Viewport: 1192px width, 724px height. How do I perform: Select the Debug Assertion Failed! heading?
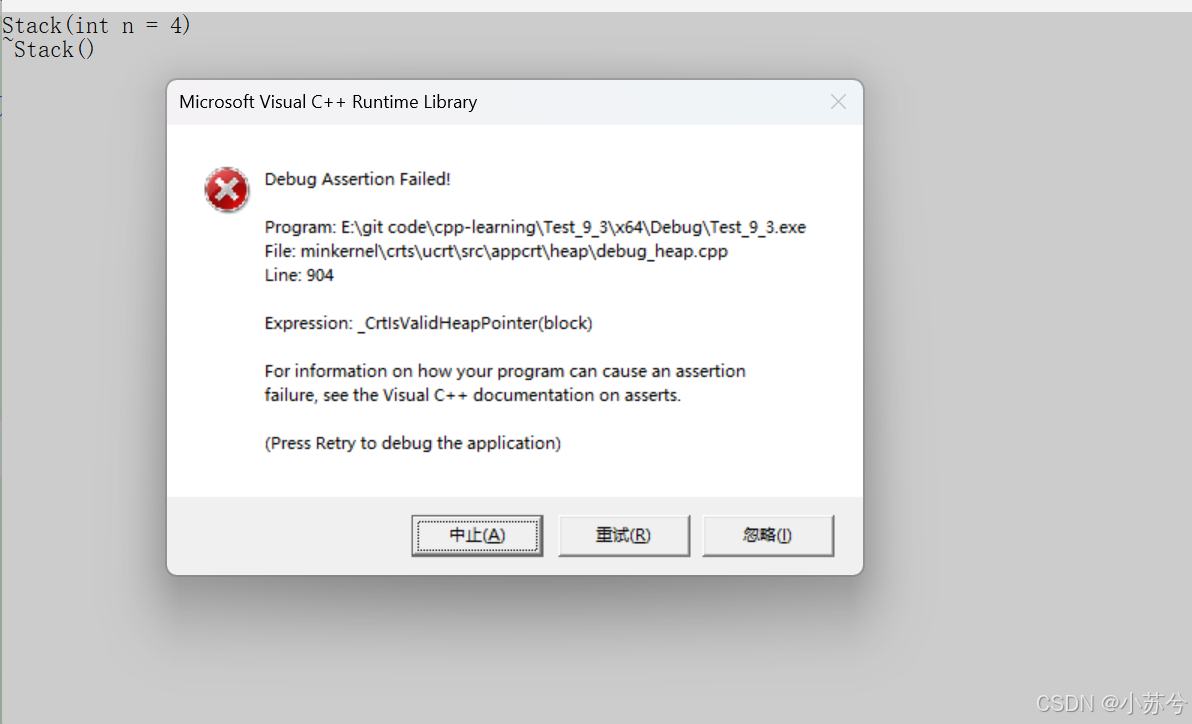click(357, 179)
